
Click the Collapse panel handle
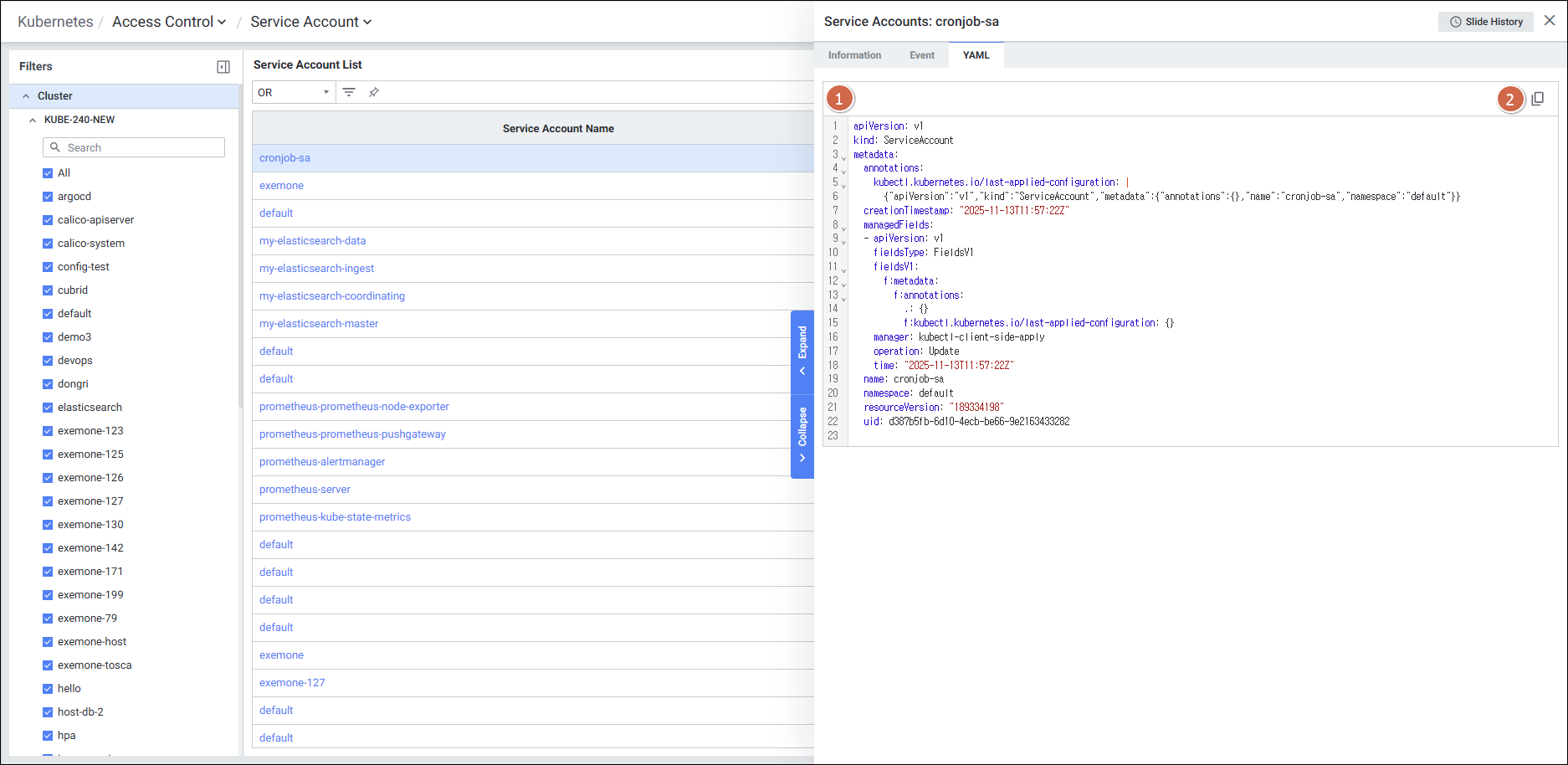tap(802, 434)
